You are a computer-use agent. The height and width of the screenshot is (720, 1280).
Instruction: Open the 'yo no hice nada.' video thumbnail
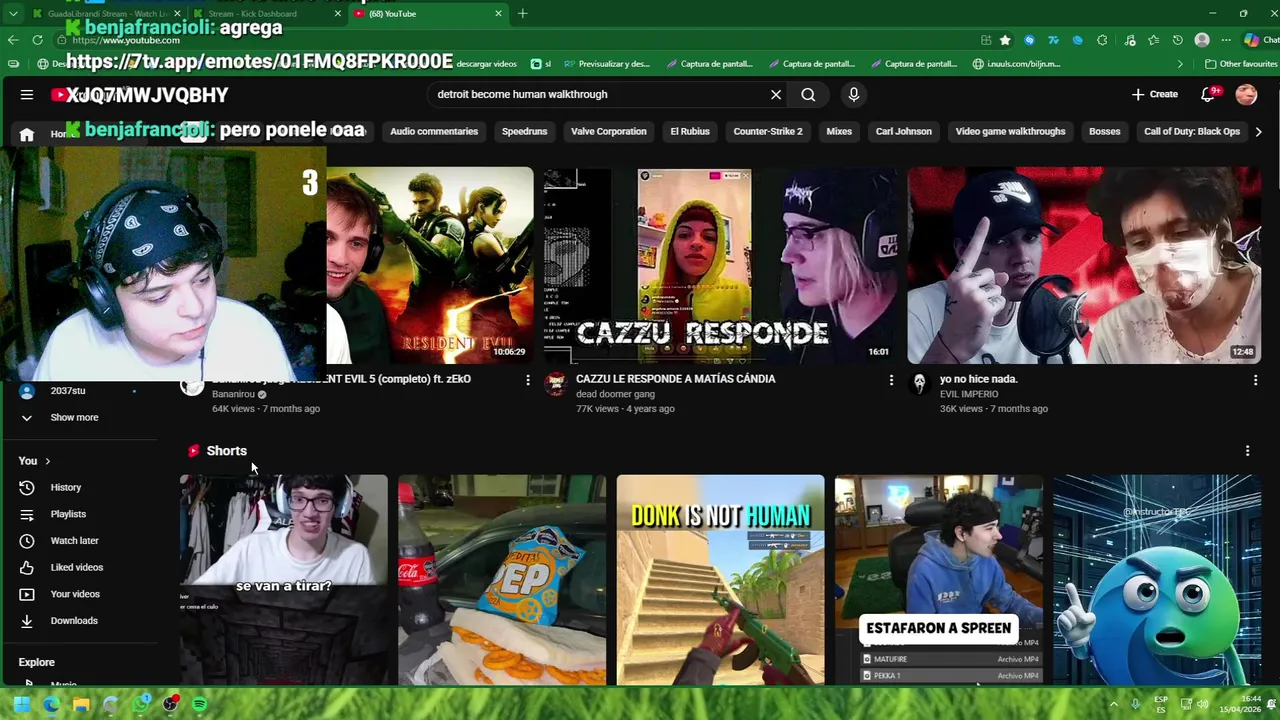point(1084,265)
